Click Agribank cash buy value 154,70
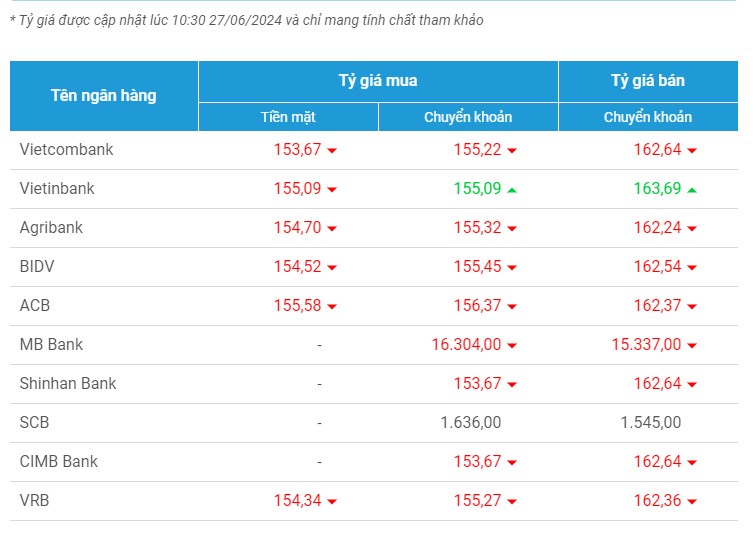This screenshot has height=536, width=755. pos(298,228)
